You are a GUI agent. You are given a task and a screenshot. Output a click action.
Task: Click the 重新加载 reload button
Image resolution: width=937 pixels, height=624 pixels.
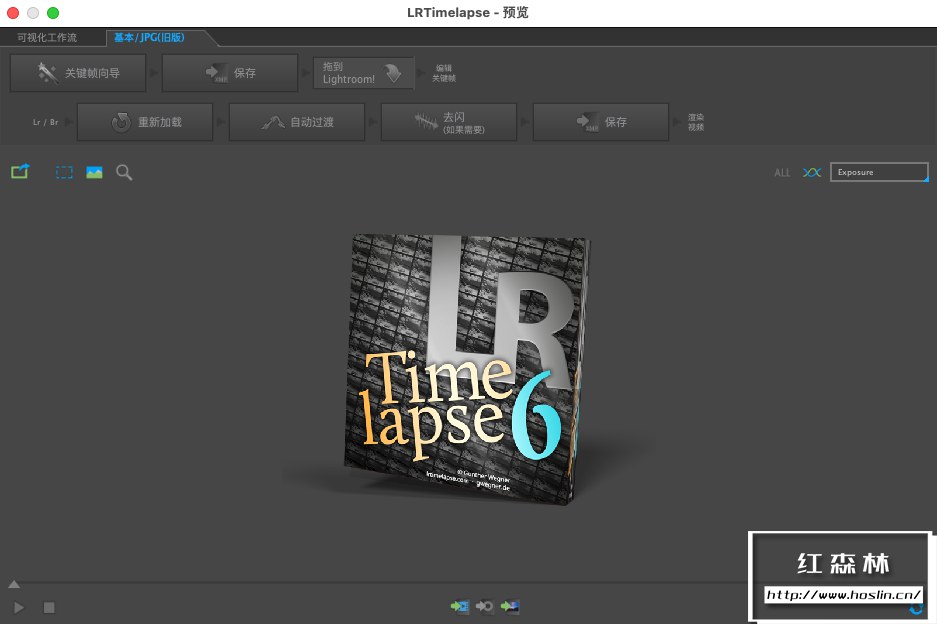coord(145,122)
